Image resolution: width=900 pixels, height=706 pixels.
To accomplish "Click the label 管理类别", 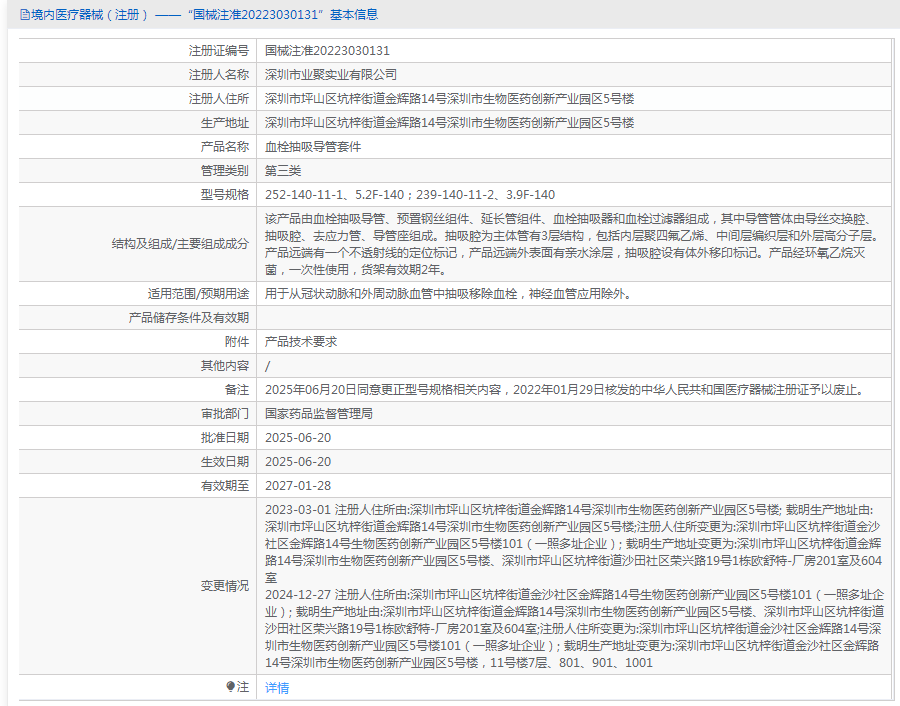I will click(224, 171).
